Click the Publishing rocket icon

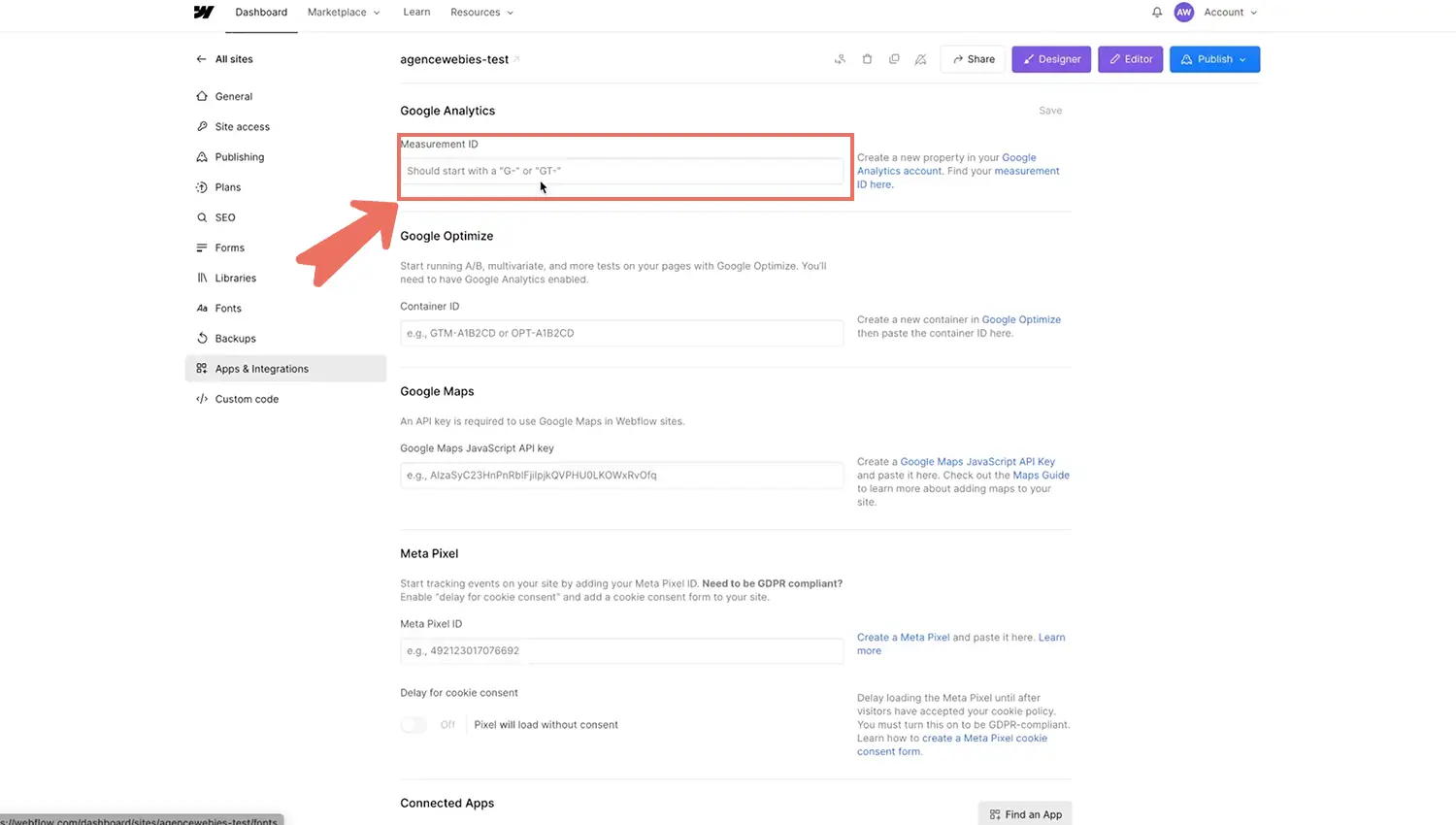(x=202, y=156)
